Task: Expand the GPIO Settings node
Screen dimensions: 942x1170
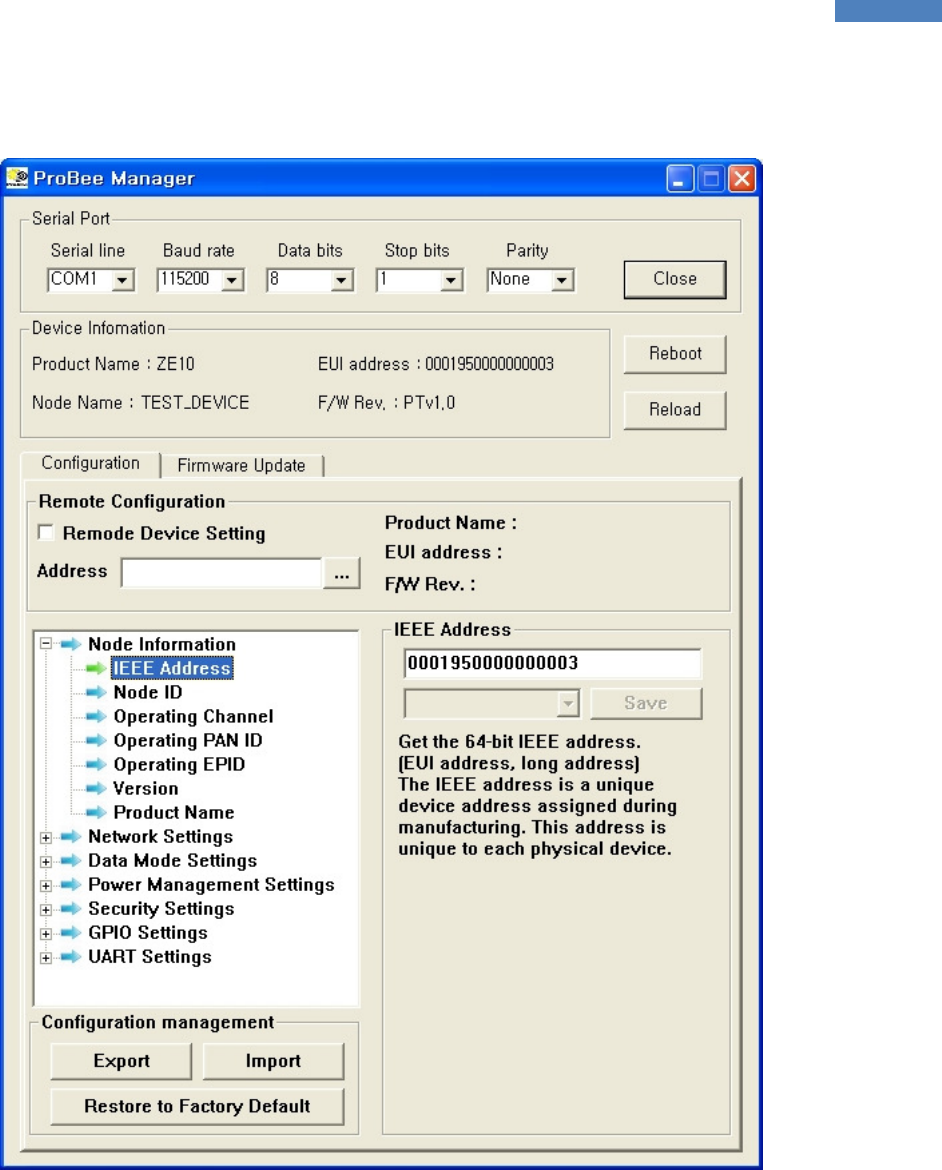Action: pyautogui.click(x=46, y=934)
